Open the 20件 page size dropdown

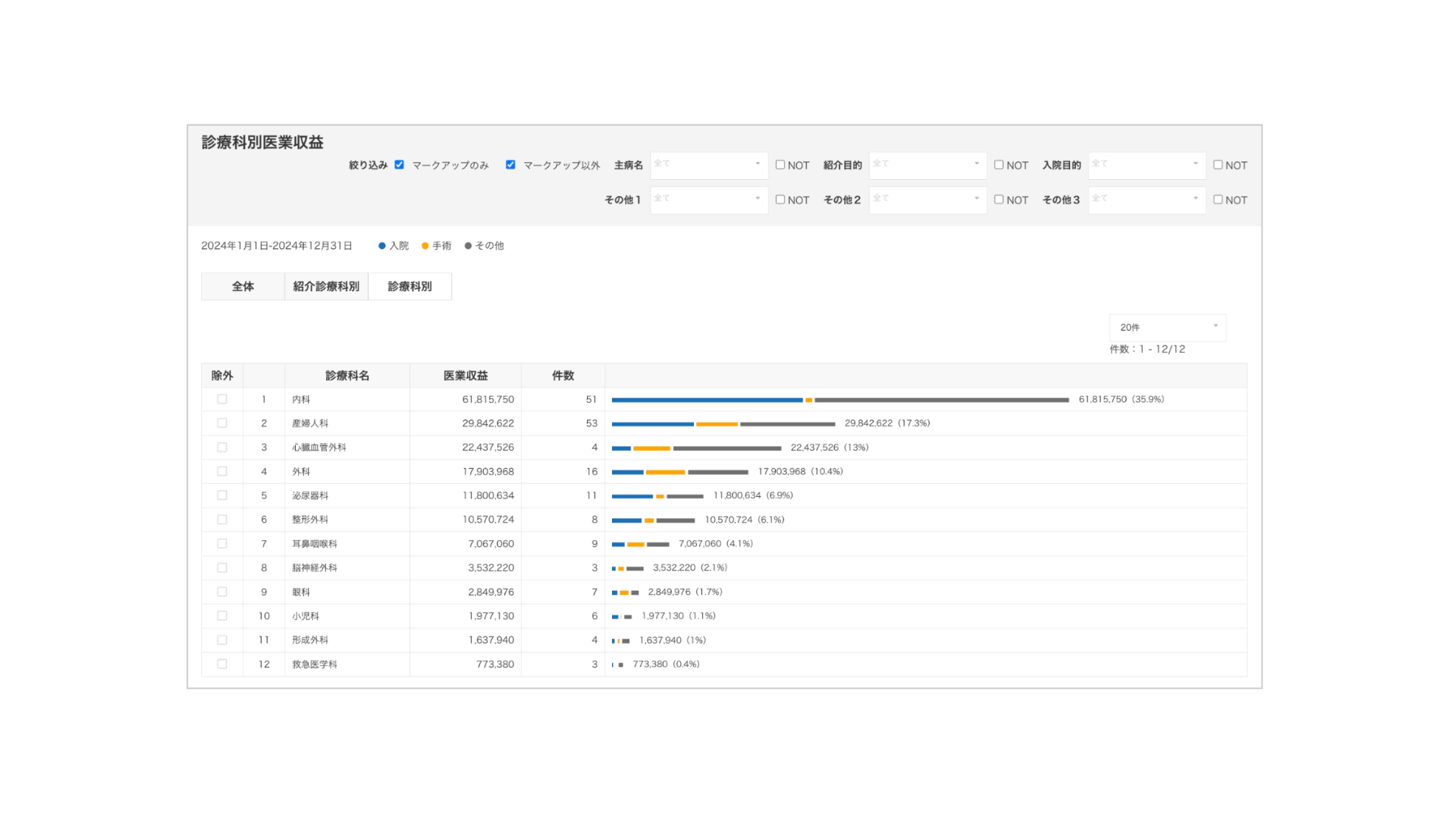pyautogui.click(x=1167, y=327)
